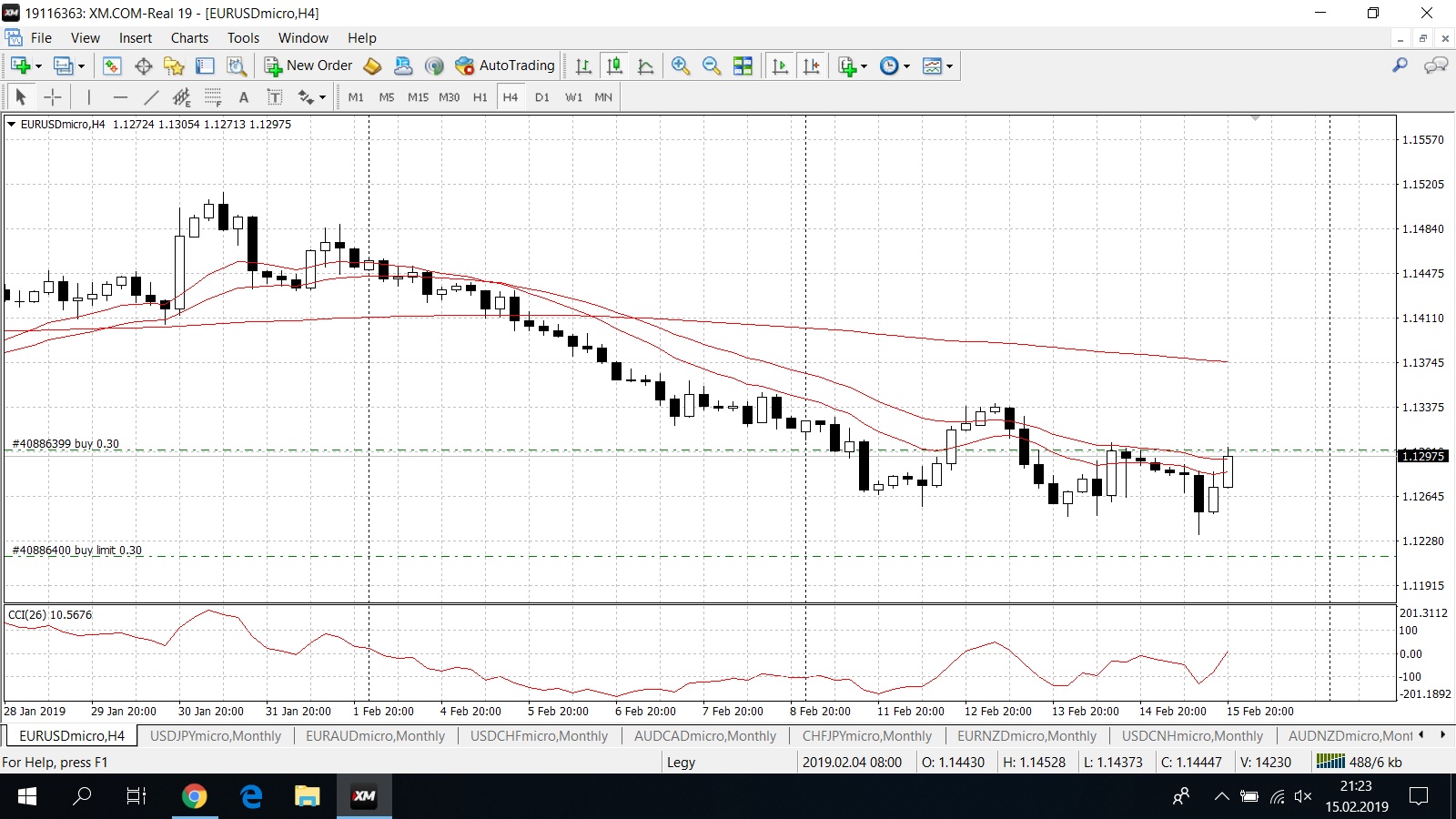Toggle AutoTrading on or off

[x=505, y=66]
